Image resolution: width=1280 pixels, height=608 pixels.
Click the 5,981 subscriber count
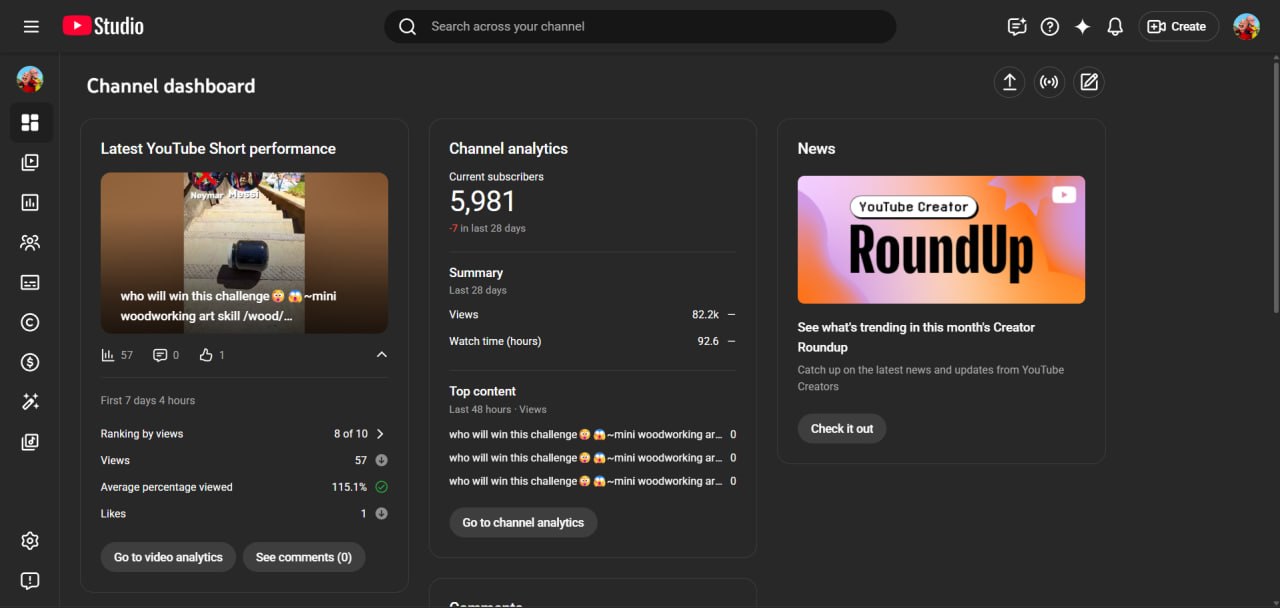click(482, 202)
